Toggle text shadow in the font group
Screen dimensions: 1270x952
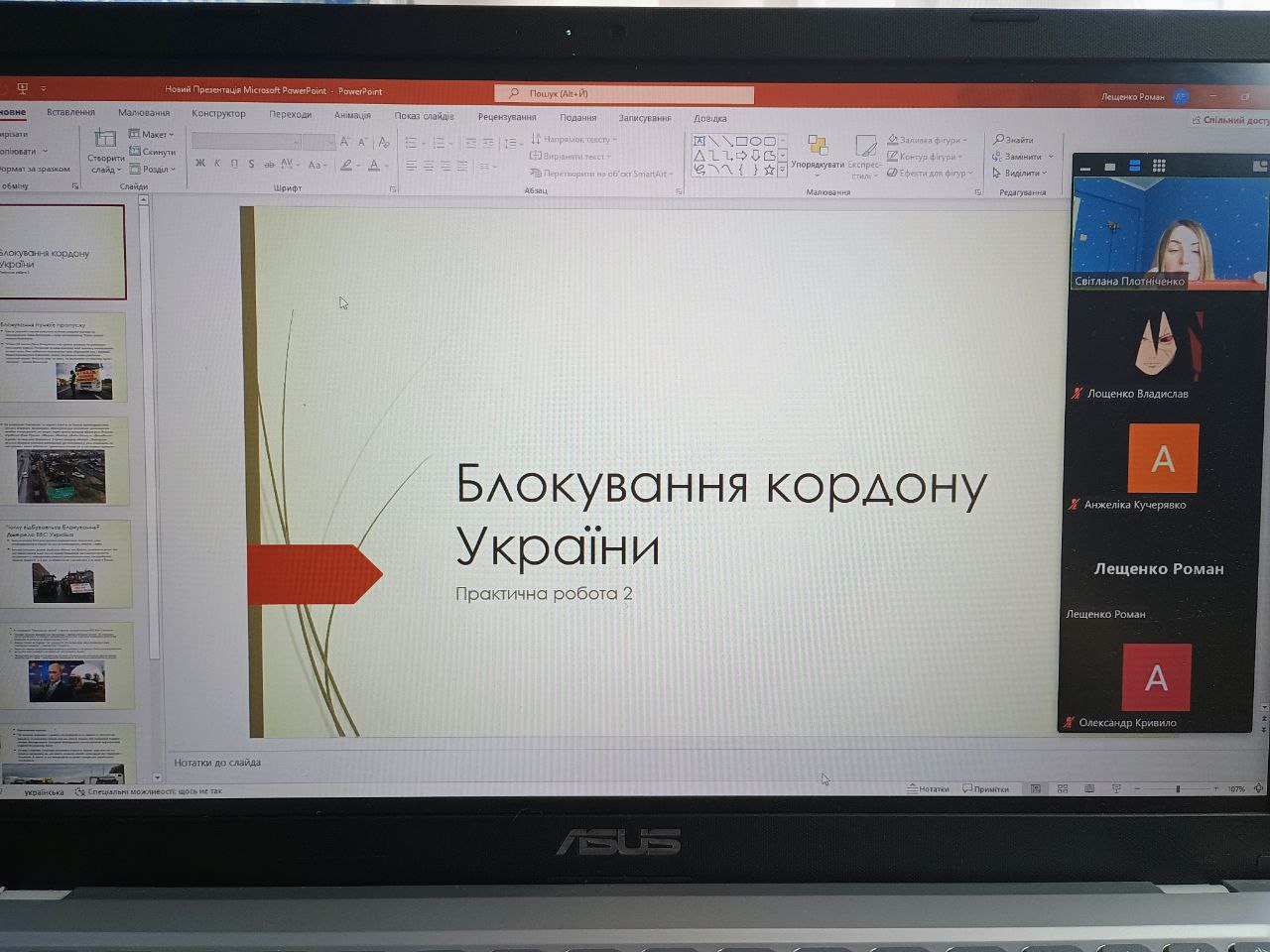pyautogui.click(x=251, y=165)
